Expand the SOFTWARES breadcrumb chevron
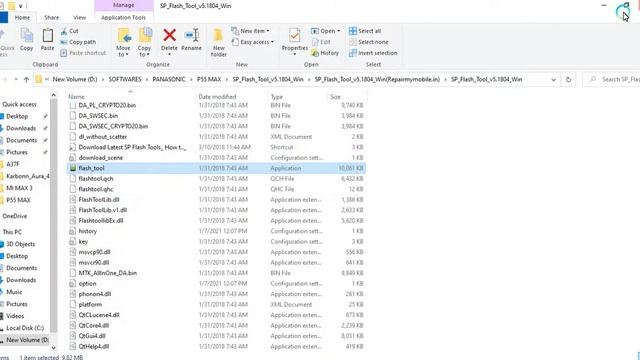 (x=147, y=80)
